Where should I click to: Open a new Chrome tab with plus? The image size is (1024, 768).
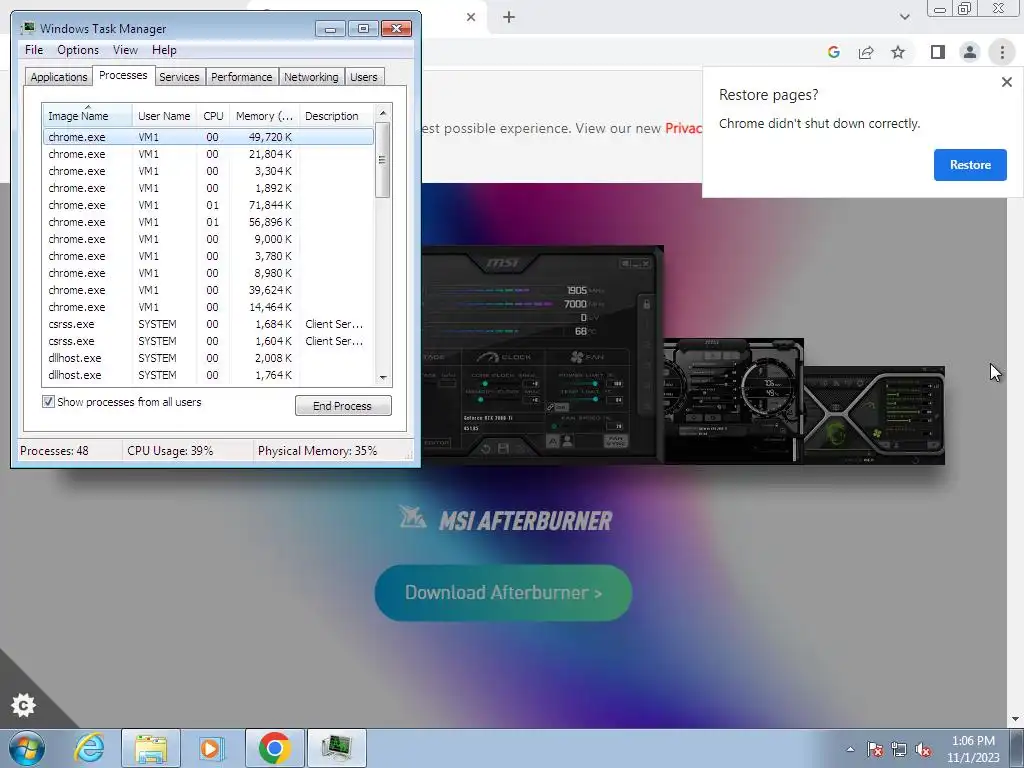509,17
